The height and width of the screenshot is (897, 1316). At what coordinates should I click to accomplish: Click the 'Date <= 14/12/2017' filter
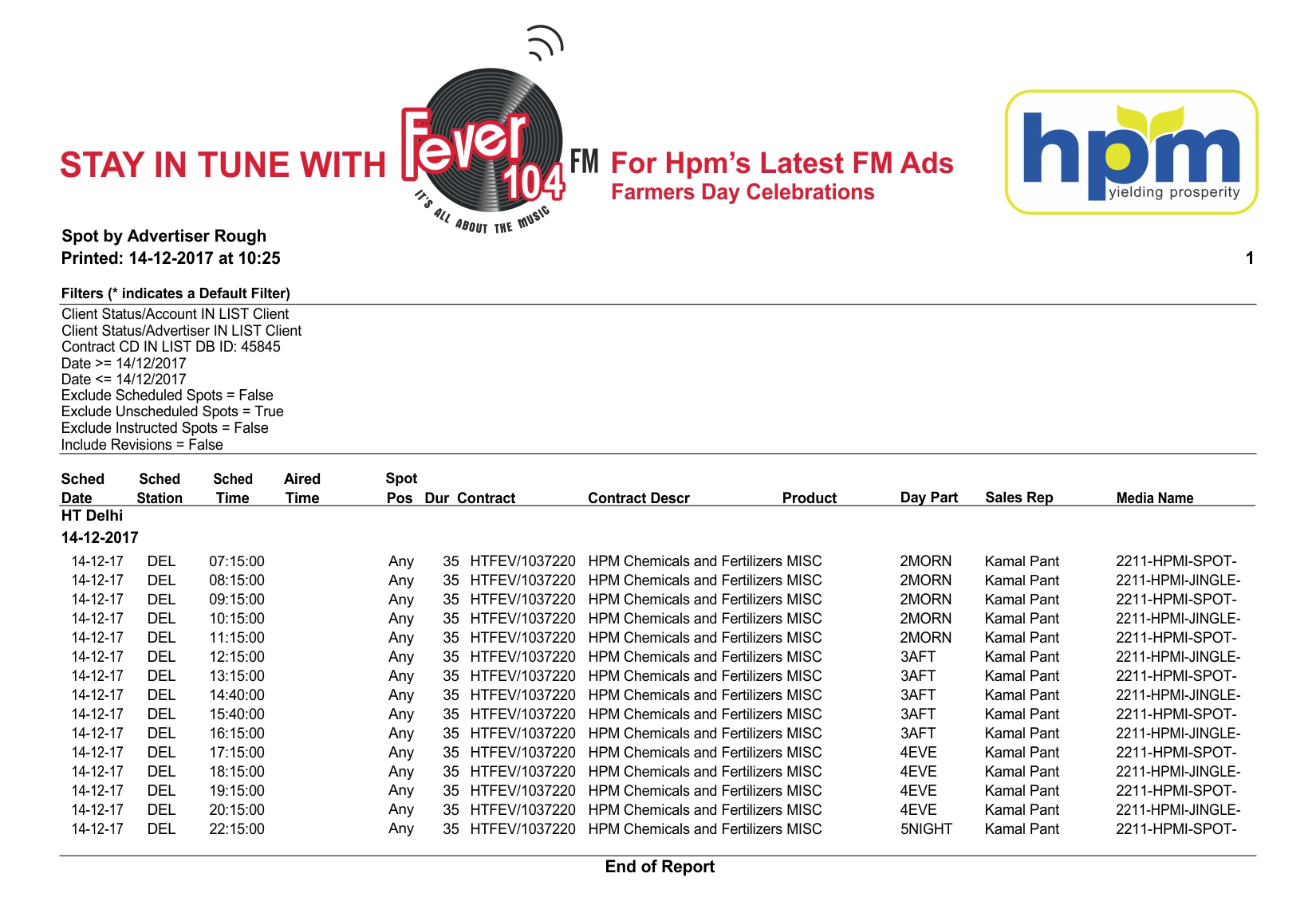pos(124,380)
